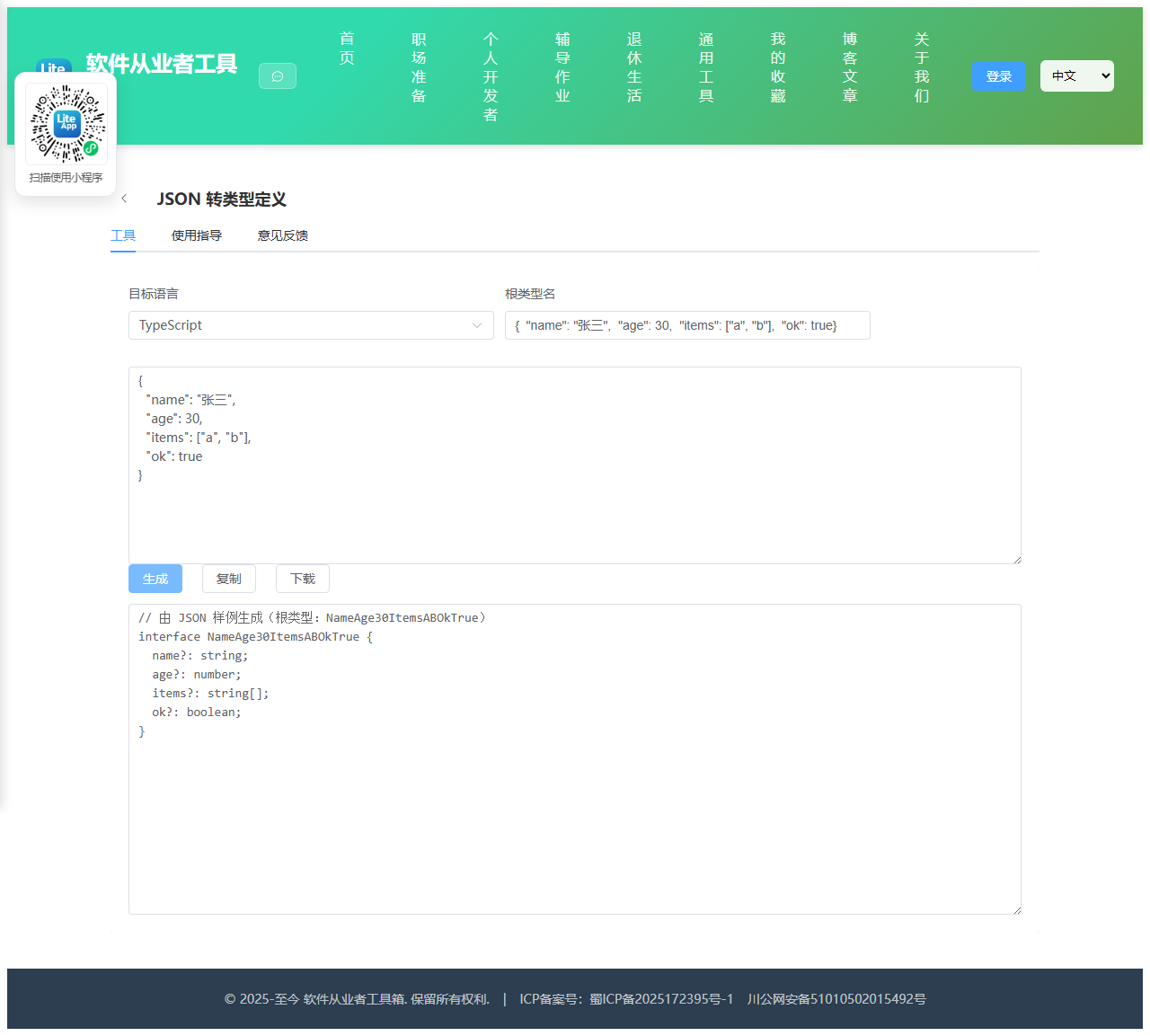
Task: Open the 关于我们 page
Action: coord(922,67)
